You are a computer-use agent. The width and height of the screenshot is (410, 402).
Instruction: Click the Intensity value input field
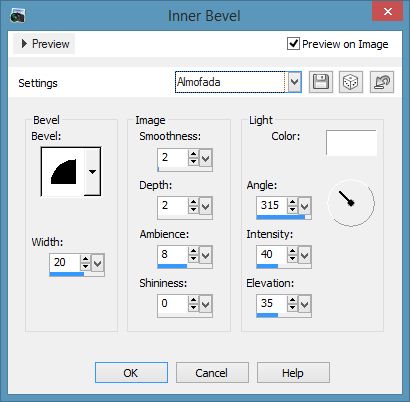pos(271,255)
